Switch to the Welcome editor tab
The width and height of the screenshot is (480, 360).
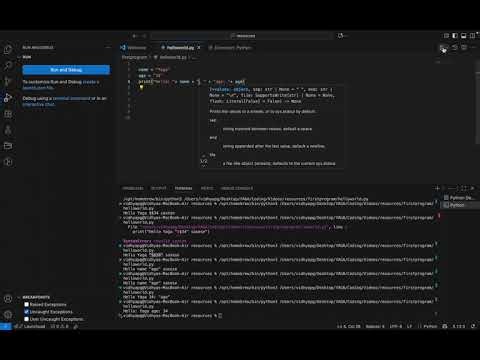[x=134, y=48]
